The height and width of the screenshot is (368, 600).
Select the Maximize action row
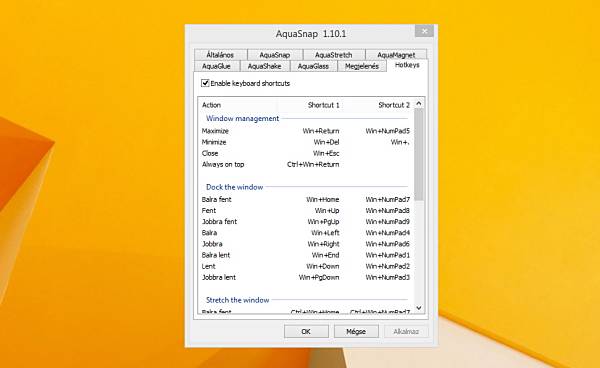click(306, 131)
